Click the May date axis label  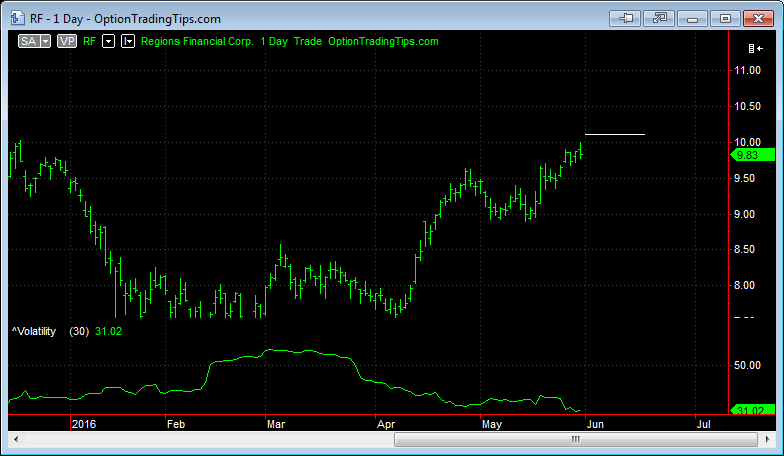(492, 424)
